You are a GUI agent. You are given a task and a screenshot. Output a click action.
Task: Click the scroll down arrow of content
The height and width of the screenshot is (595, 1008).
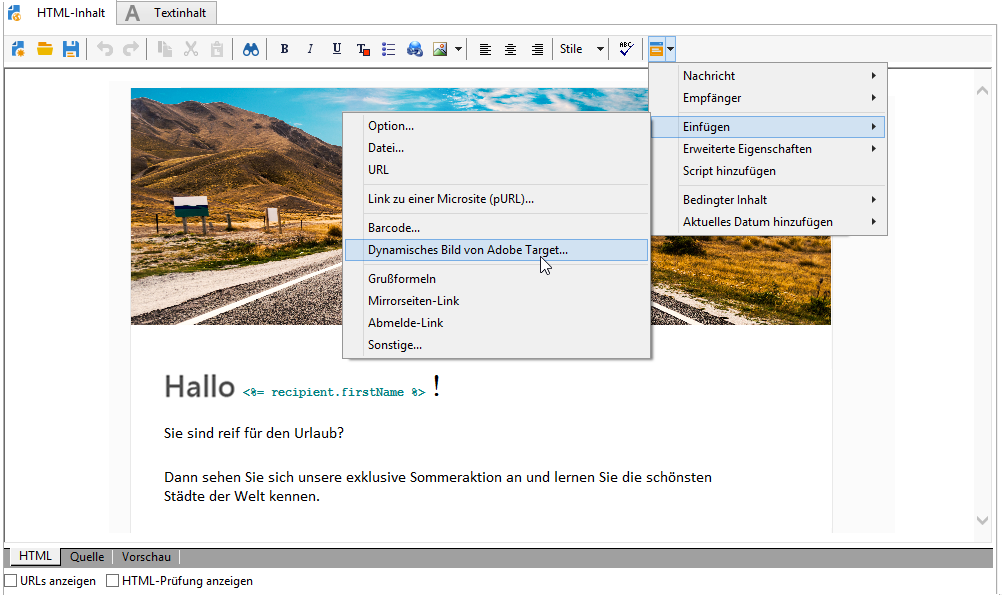(x=982, y=520)
